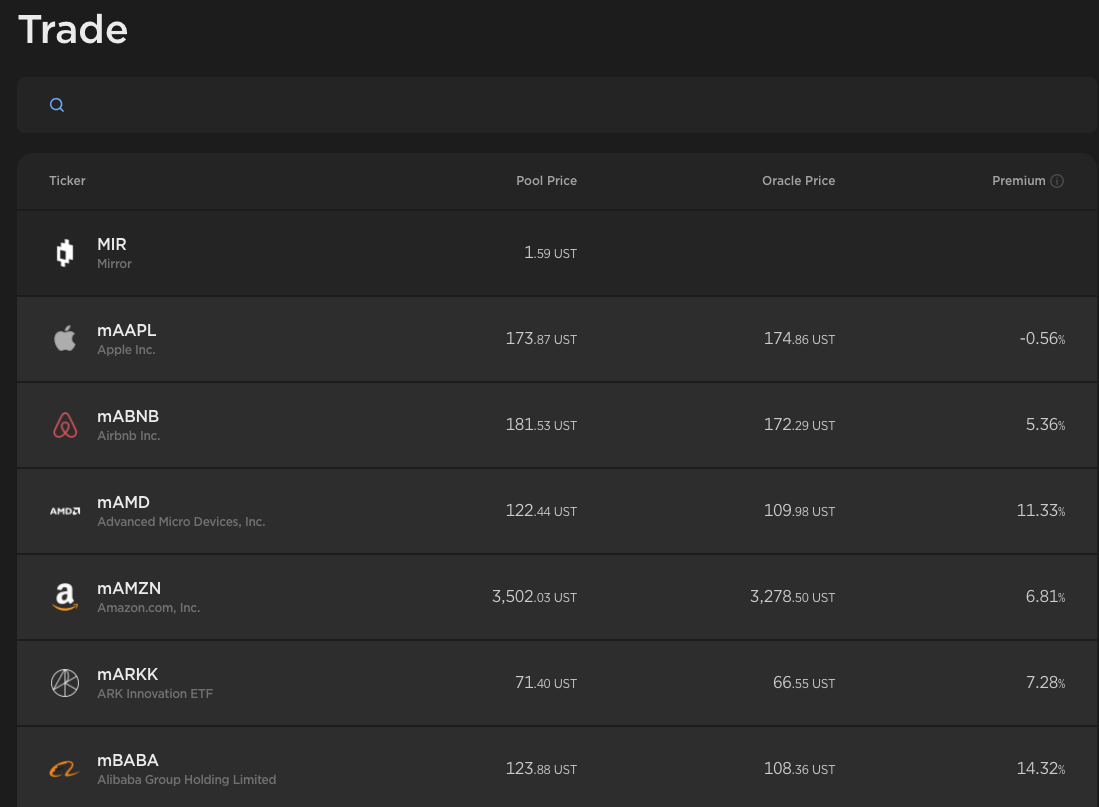This screenshot has height=807, width=1099.
Task: Click the Apple logo for mAAPL
Action: point(65,339)
